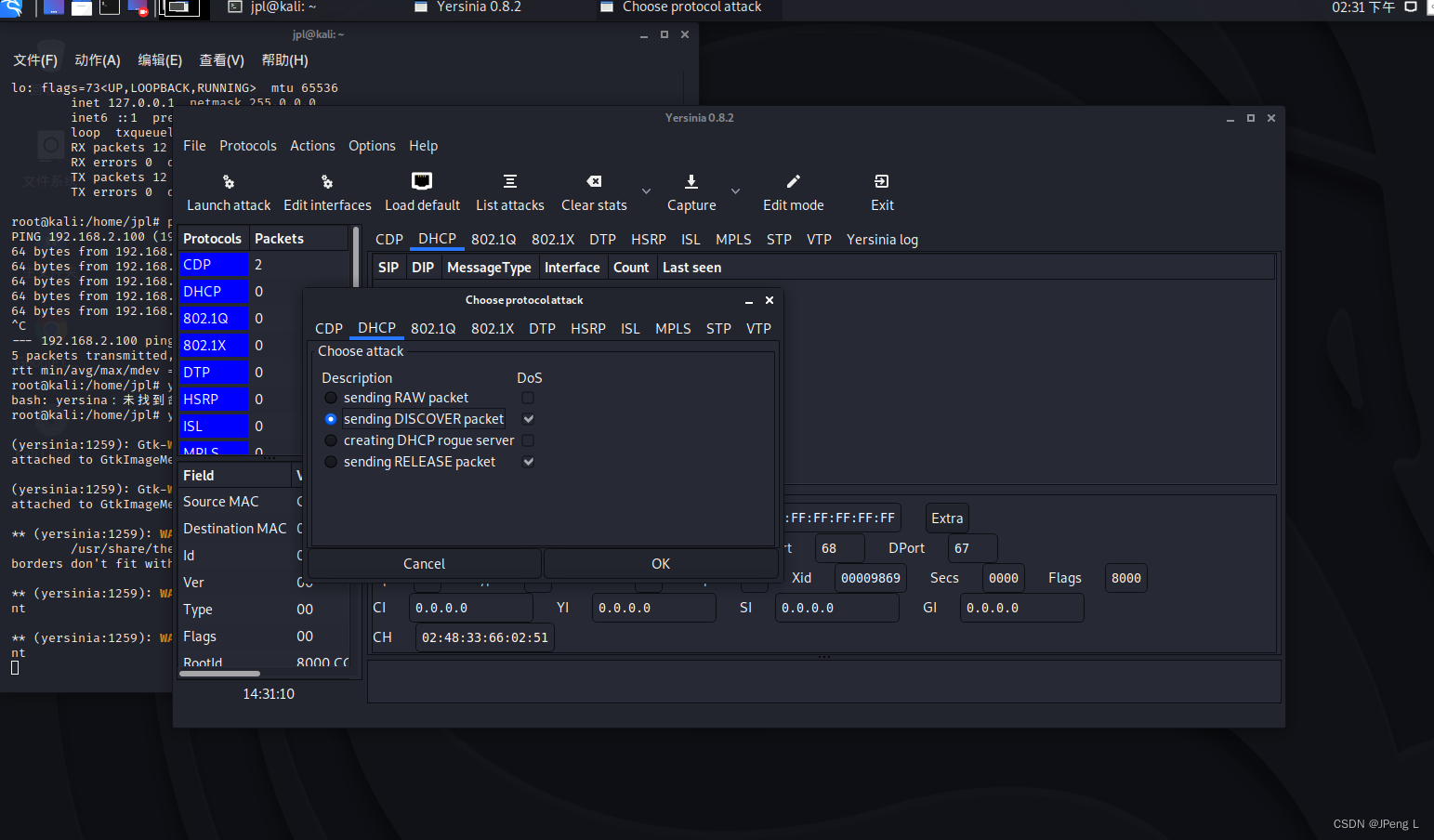Open the 802.1X tab in main window
1434x840 pixels.
coord(553,240)
